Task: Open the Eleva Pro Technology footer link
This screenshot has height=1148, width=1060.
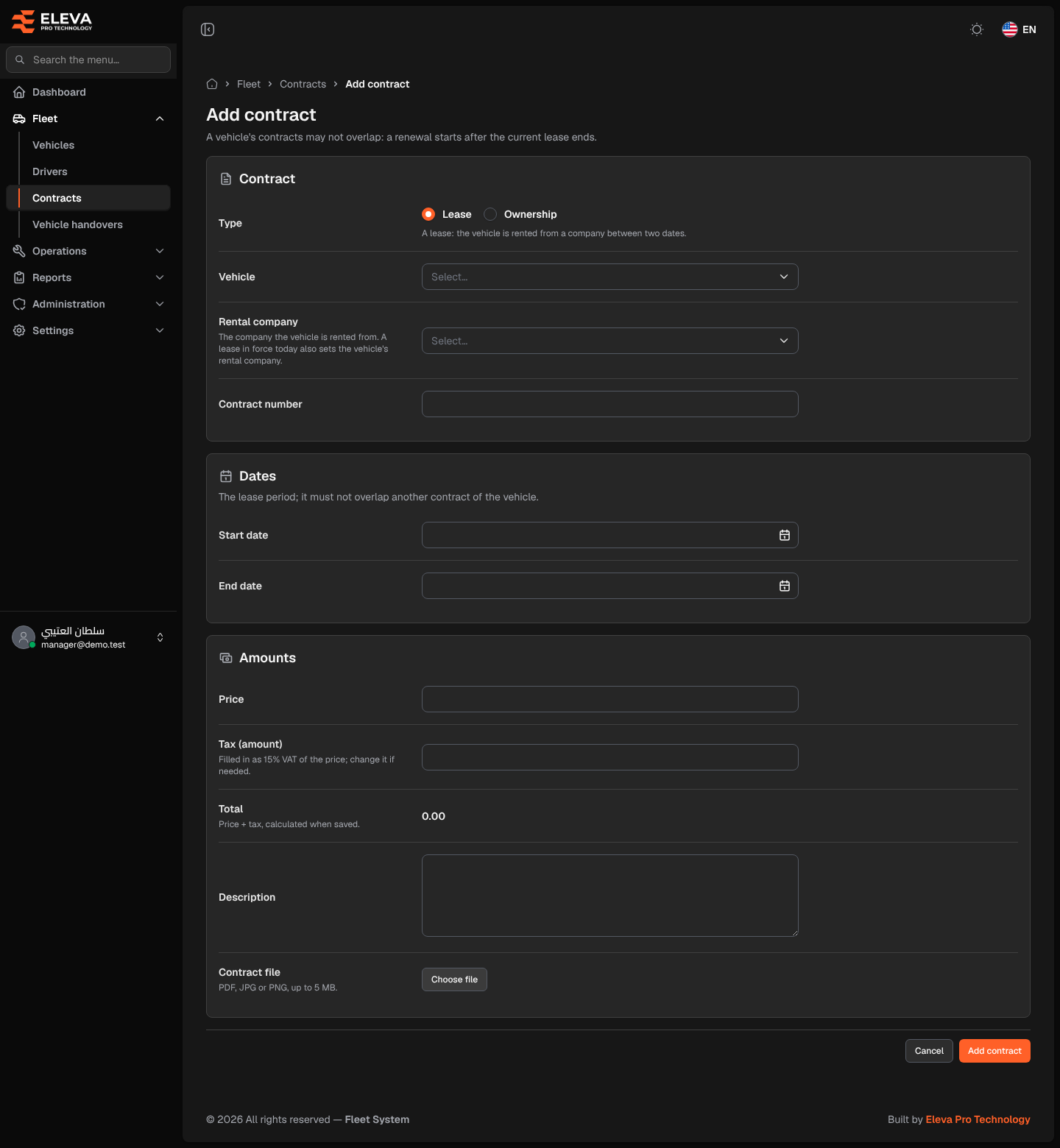Action: [x=978, y=1119]
